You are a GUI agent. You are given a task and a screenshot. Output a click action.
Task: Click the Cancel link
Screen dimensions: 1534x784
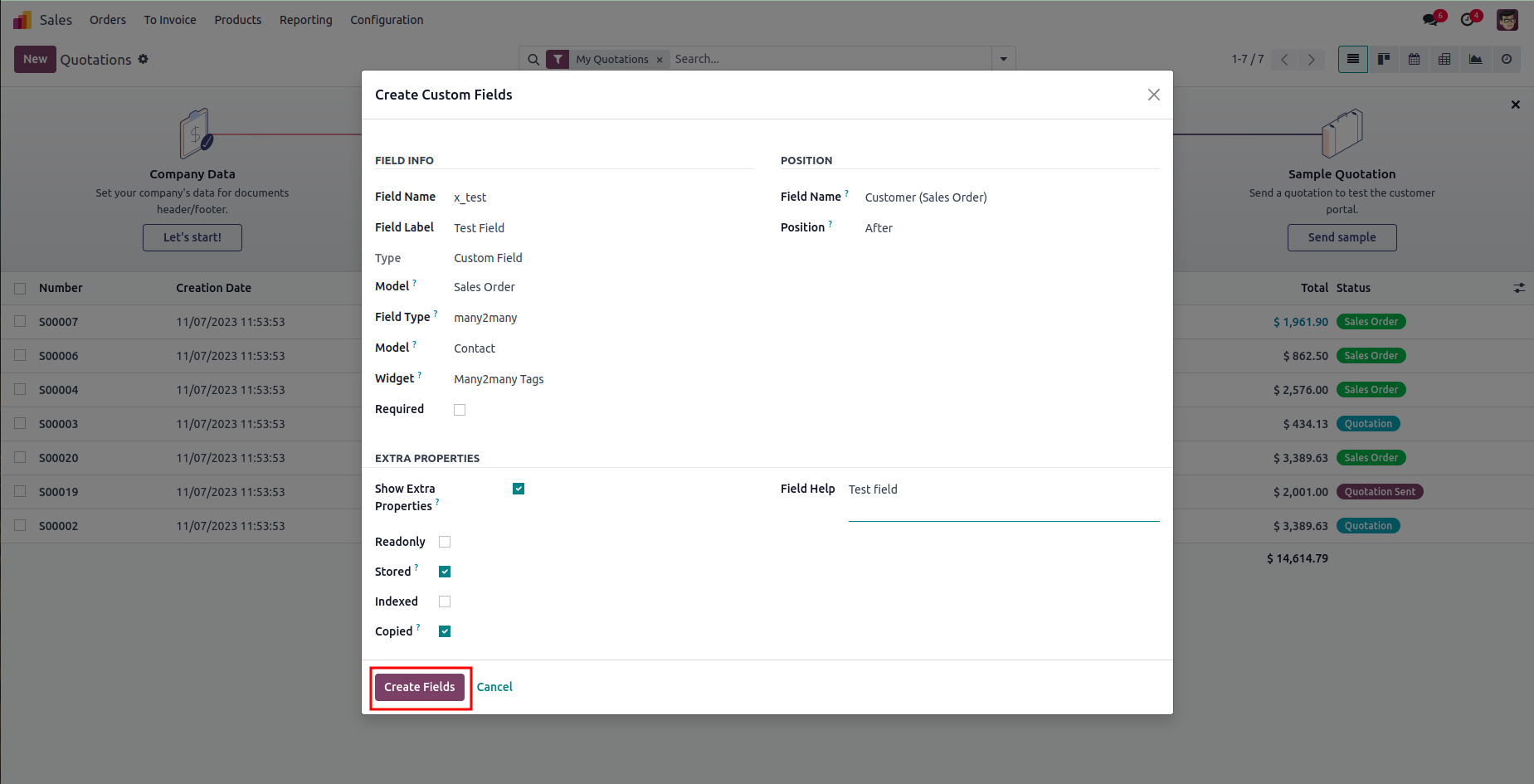[494, 687]
